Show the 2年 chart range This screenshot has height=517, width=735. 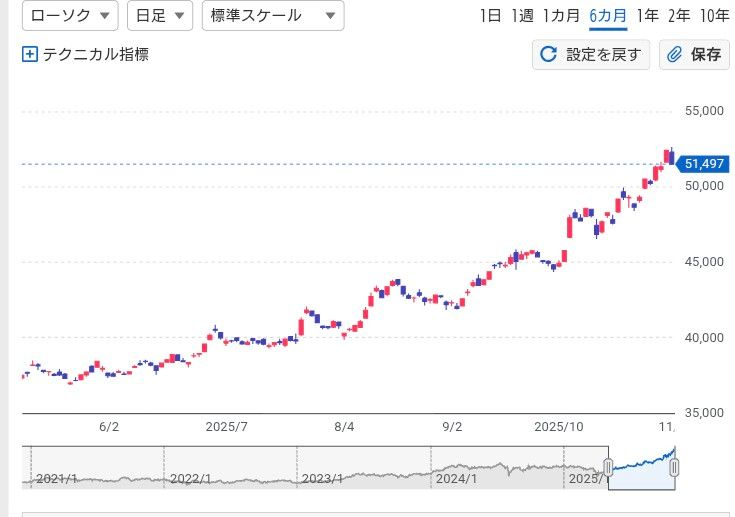pyautogui.click(x=679, y=16)
